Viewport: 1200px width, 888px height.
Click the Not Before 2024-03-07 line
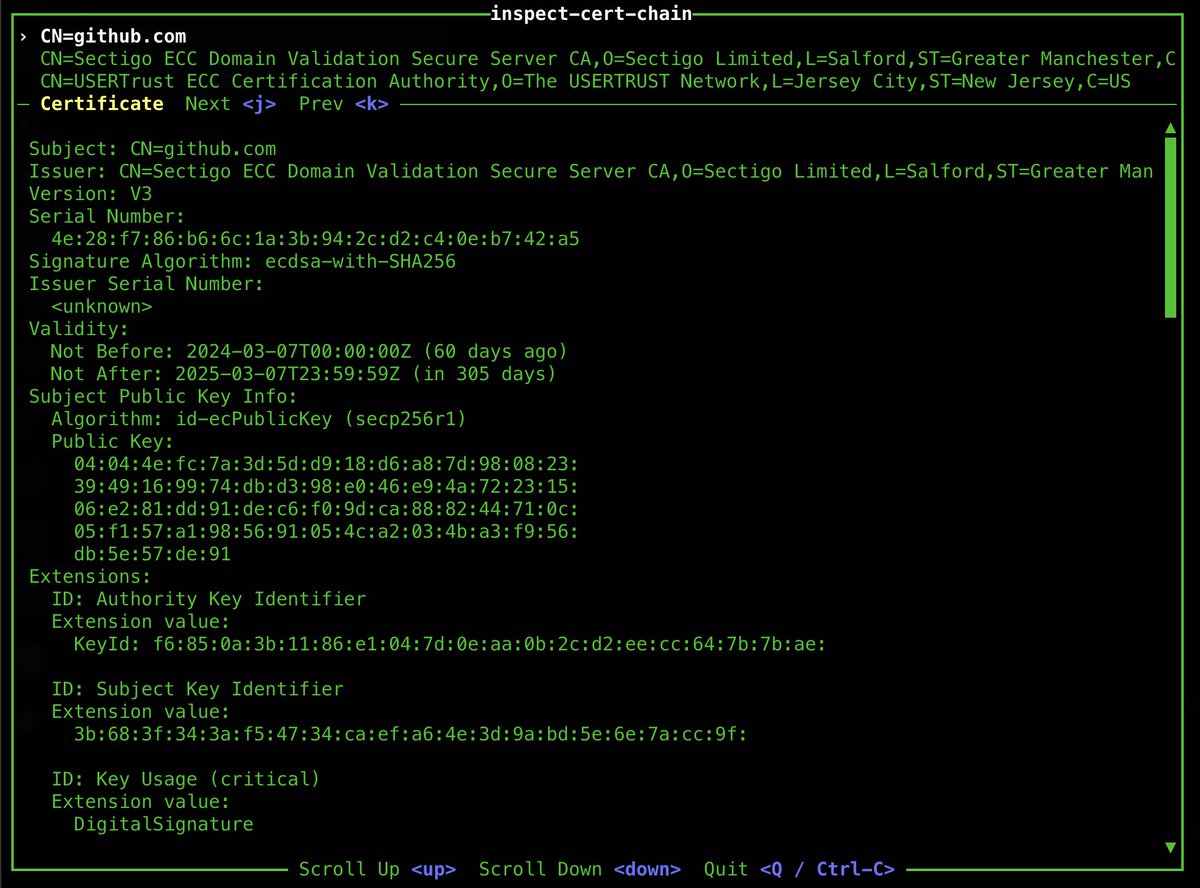coord(310,351)
